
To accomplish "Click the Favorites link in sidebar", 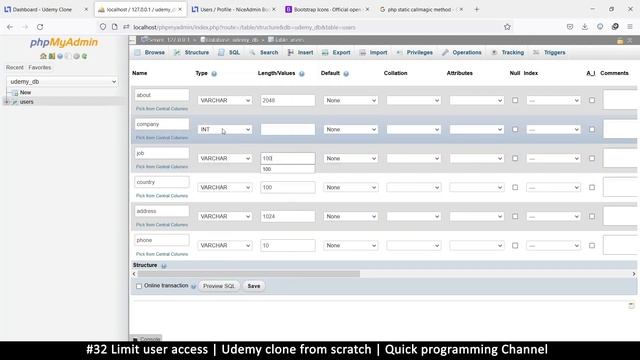I will coord(40,68).
